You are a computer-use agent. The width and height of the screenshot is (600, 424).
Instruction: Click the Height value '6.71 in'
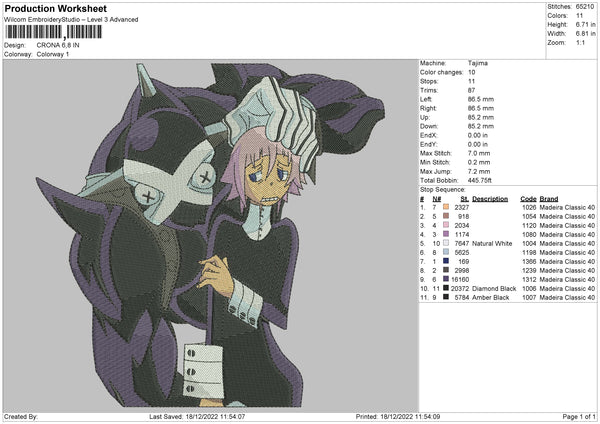click(585, 24)
